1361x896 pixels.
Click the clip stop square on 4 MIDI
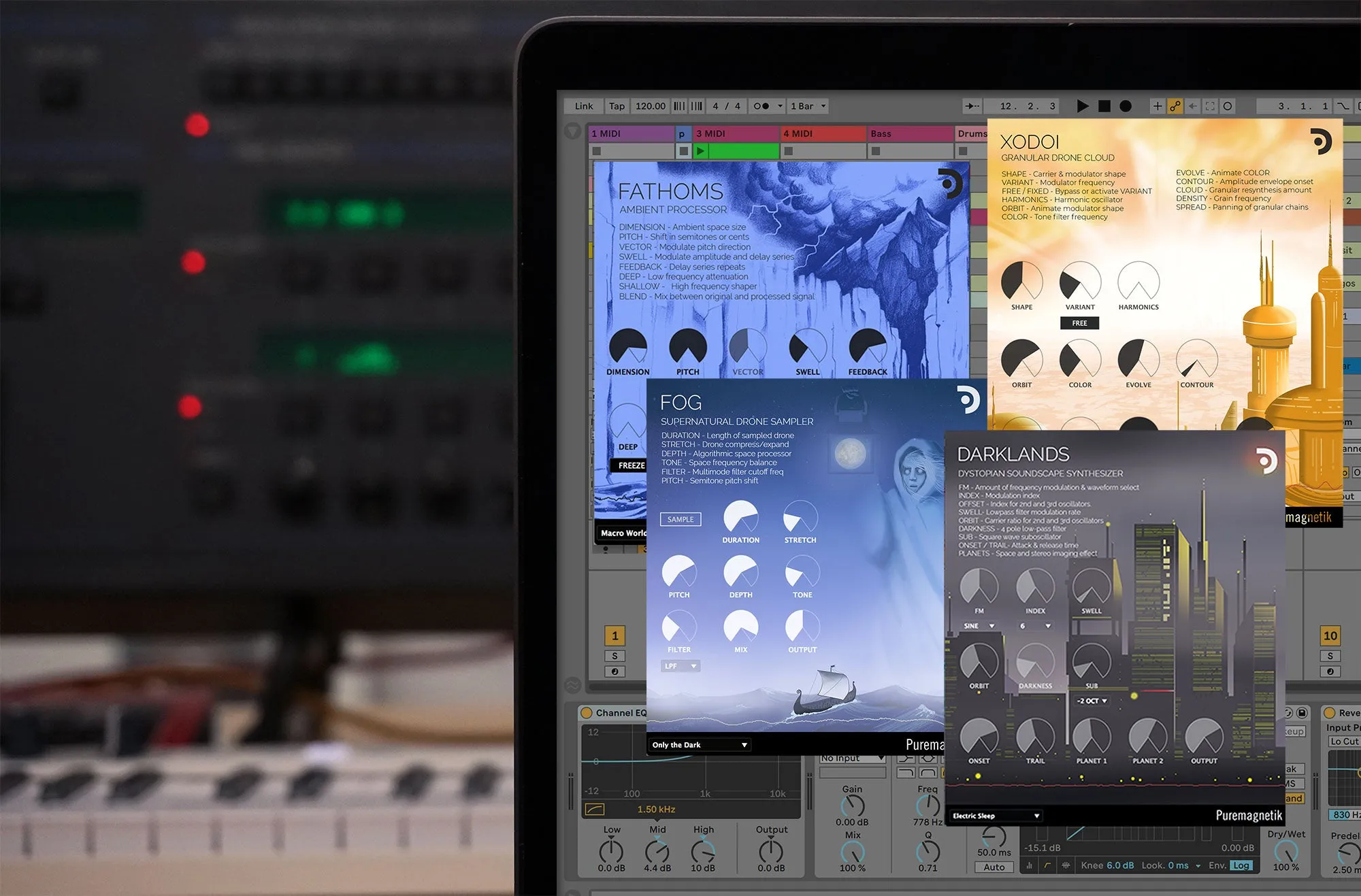point(788,151)
